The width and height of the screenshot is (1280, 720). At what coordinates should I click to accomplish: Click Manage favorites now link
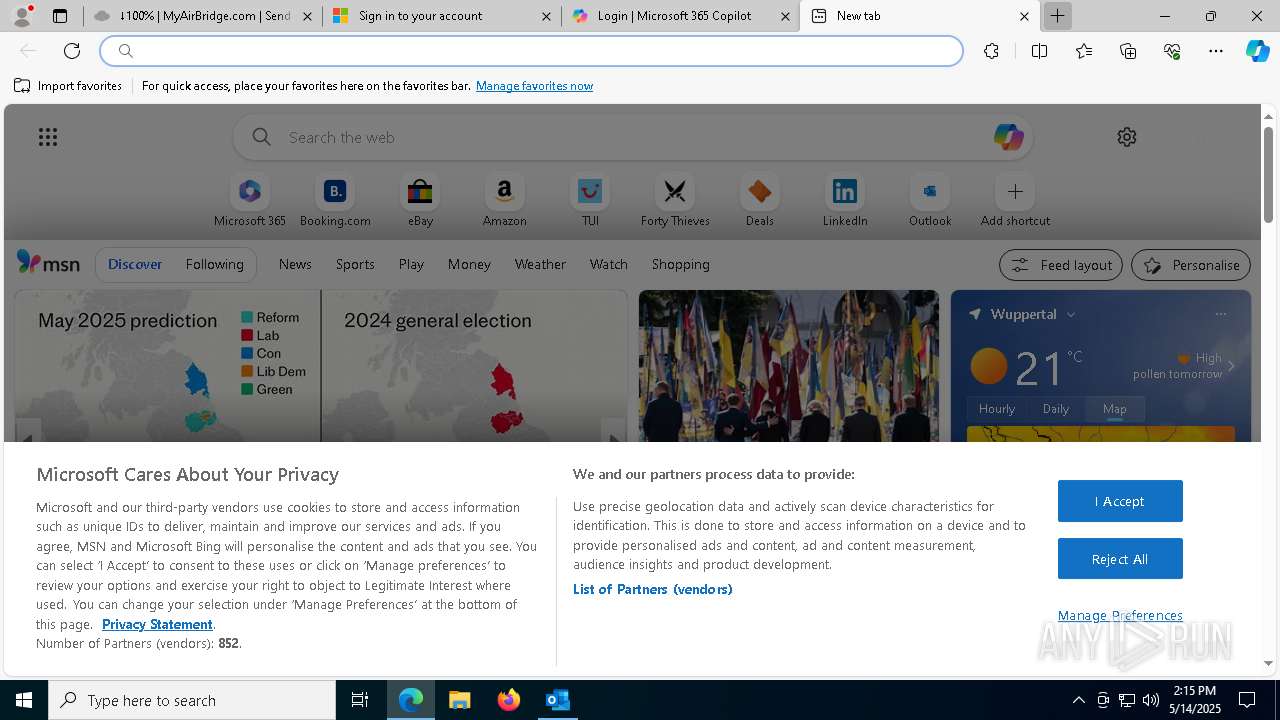(534, 86)
